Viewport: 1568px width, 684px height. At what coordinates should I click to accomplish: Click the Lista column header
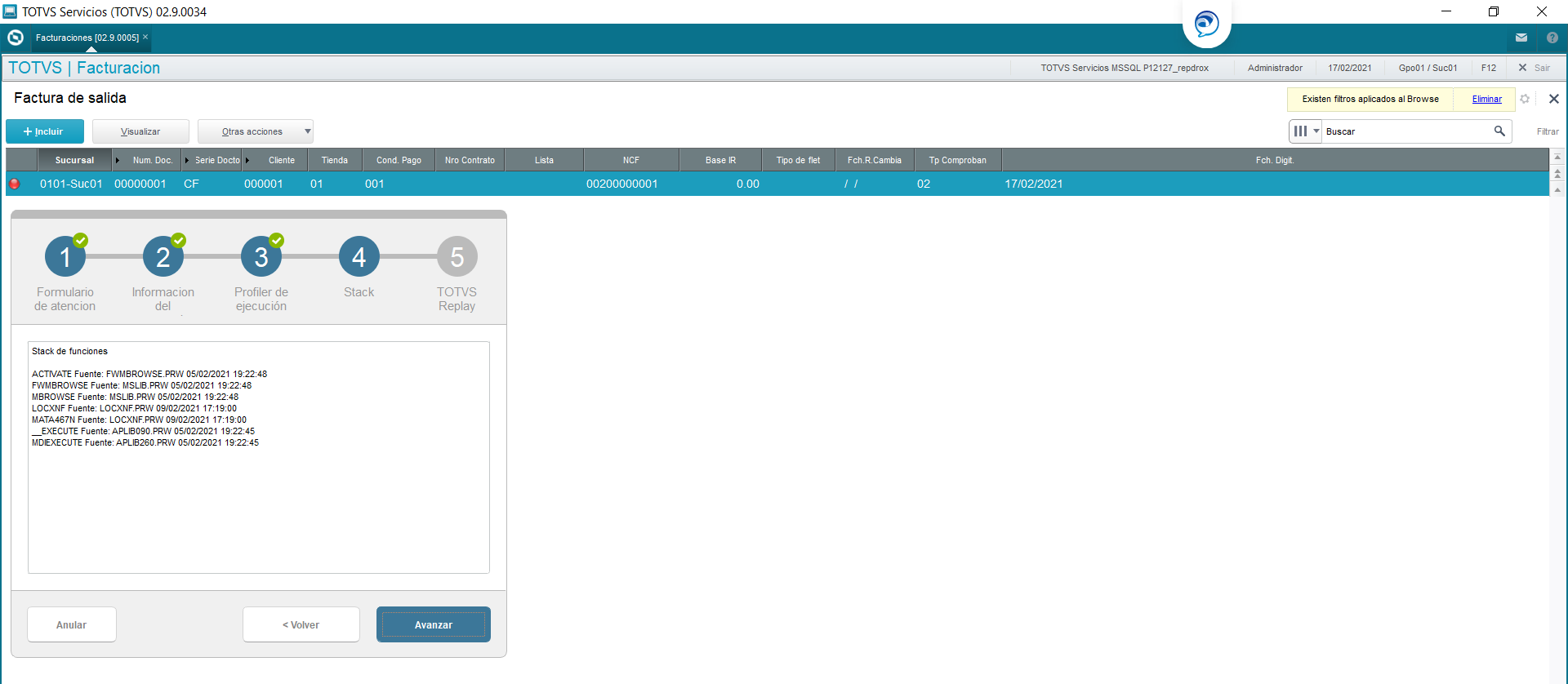[x=544, y=160]
